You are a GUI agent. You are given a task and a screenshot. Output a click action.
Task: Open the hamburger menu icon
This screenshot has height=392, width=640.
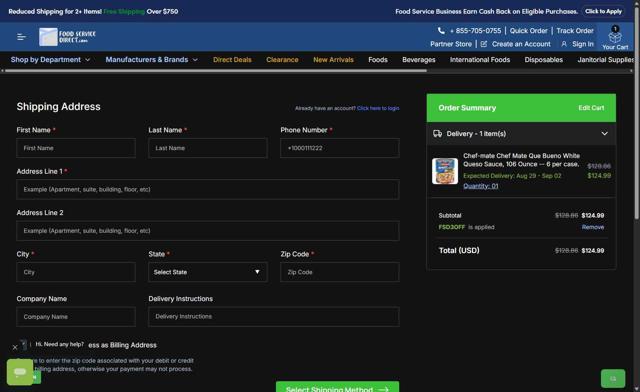22,37
